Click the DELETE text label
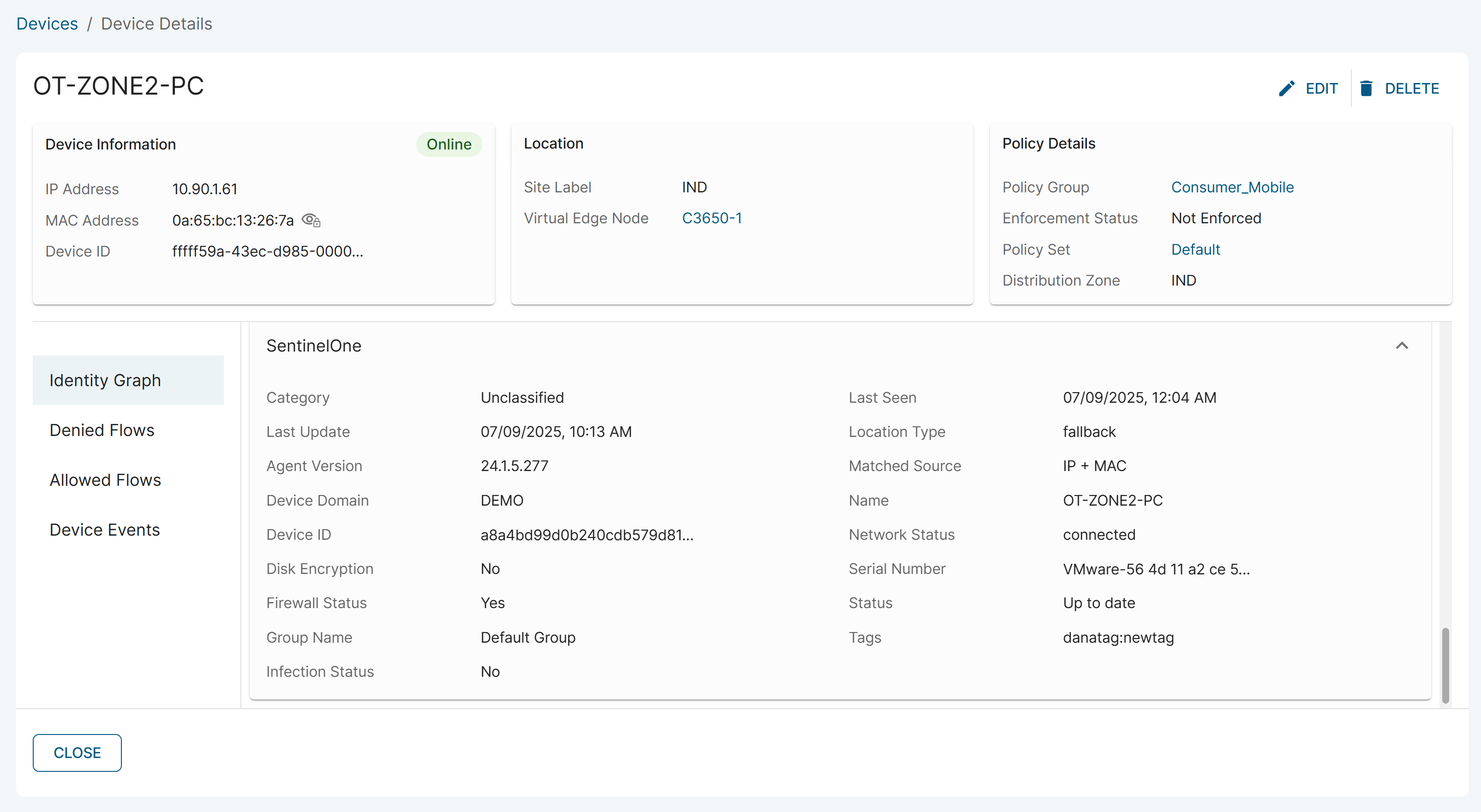 coord(1411,89)
